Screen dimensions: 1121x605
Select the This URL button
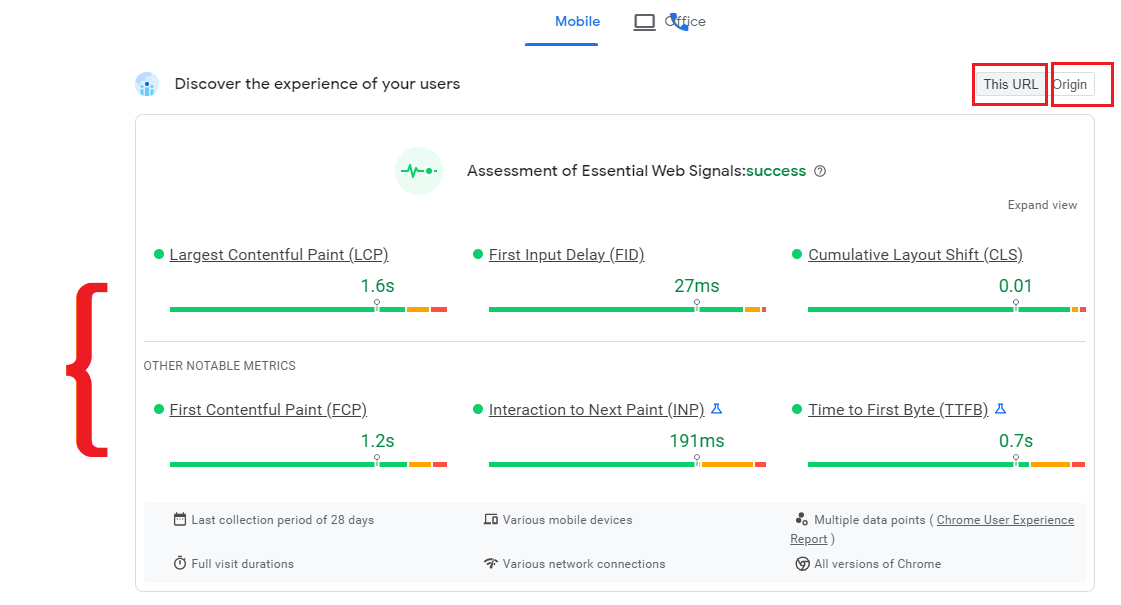tap(1010, 84)
